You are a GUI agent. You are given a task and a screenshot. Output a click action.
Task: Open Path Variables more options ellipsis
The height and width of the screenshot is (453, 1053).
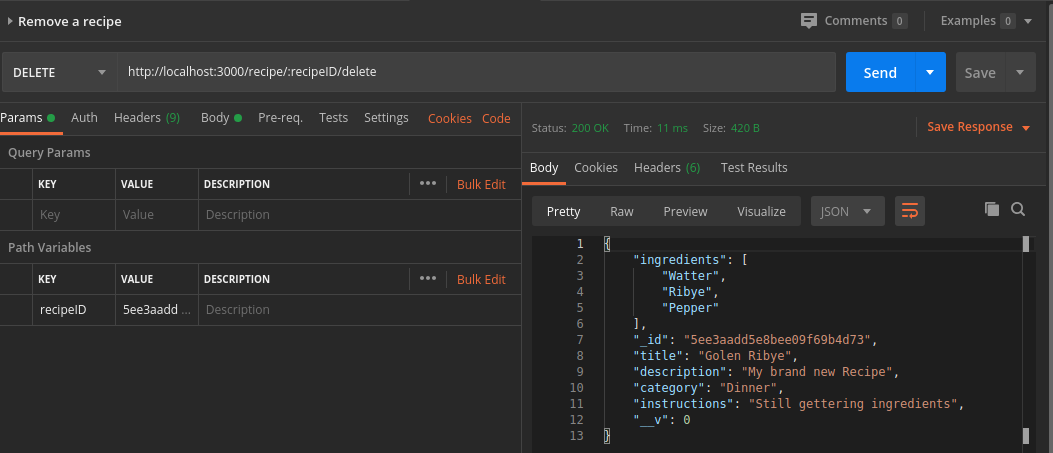pos(428,278)
